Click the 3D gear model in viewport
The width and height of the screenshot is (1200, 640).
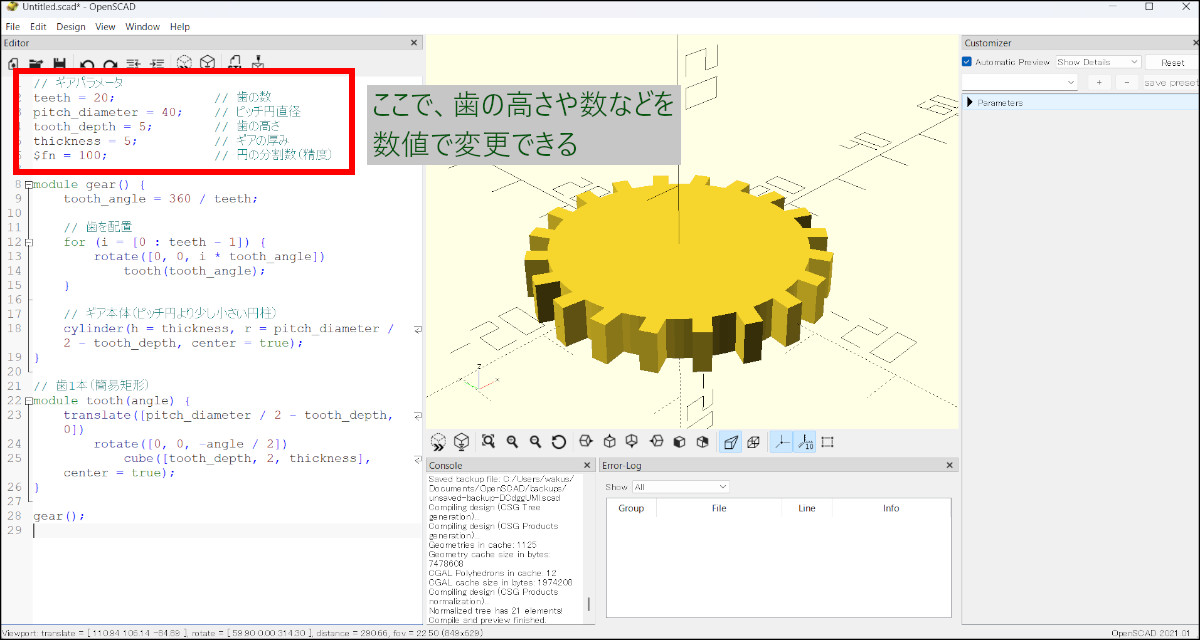point(680,275)
